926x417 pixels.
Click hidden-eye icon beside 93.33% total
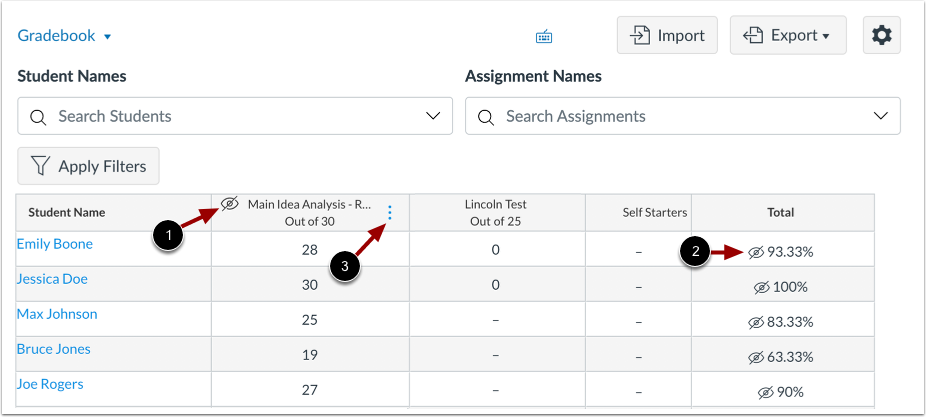[756, 253]
